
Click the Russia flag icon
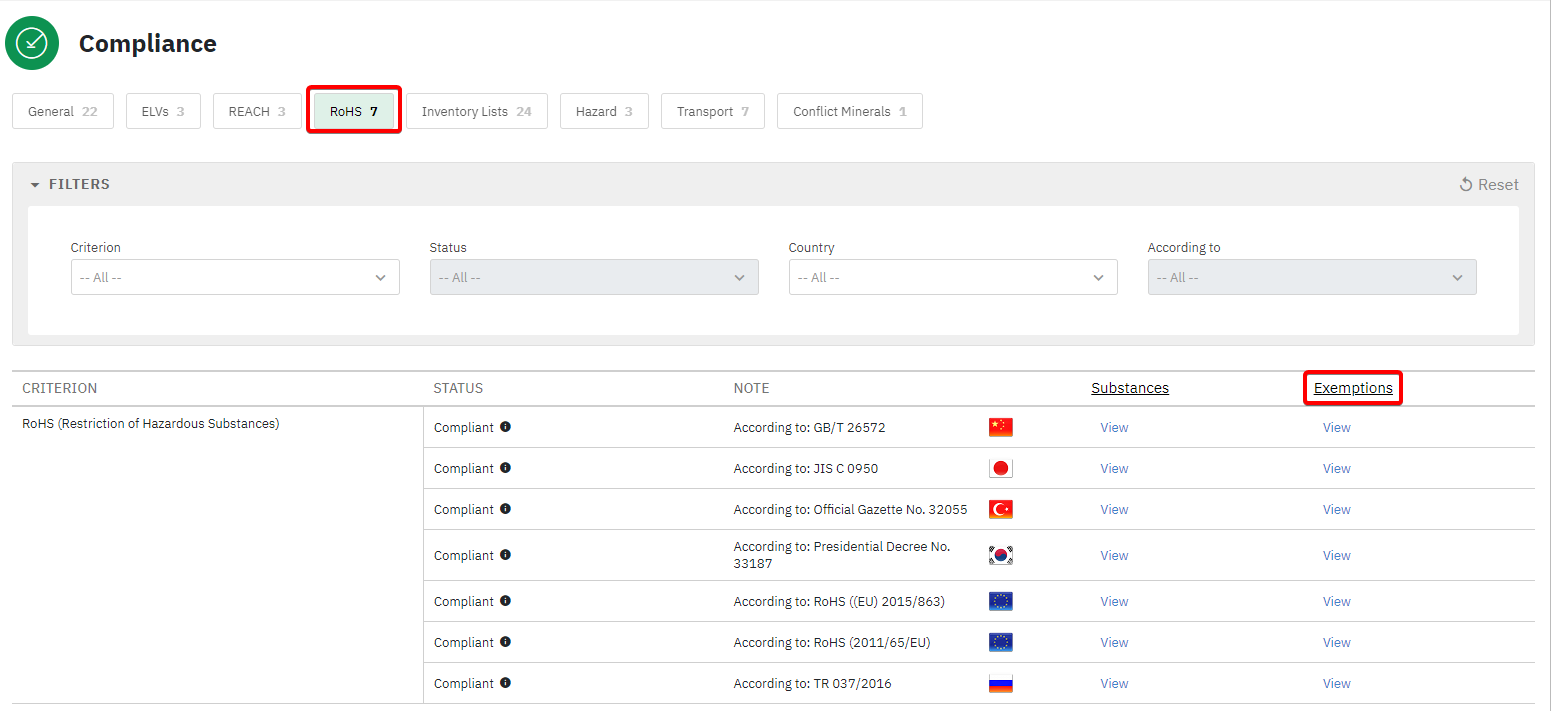(x=1000, y=683)
